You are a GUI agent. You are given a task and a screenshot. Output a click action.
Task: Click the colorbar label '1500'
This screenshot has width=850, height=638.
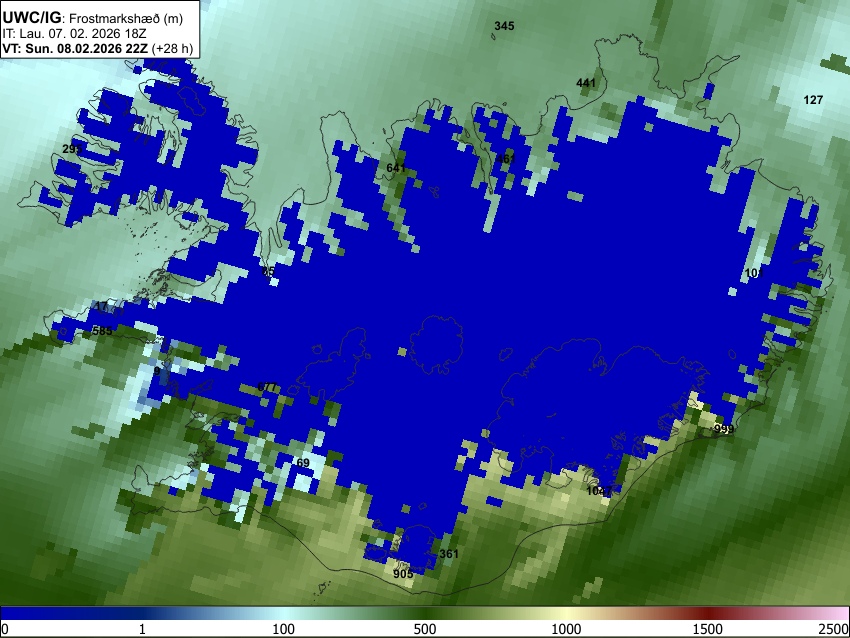click(x=708, y=629)
